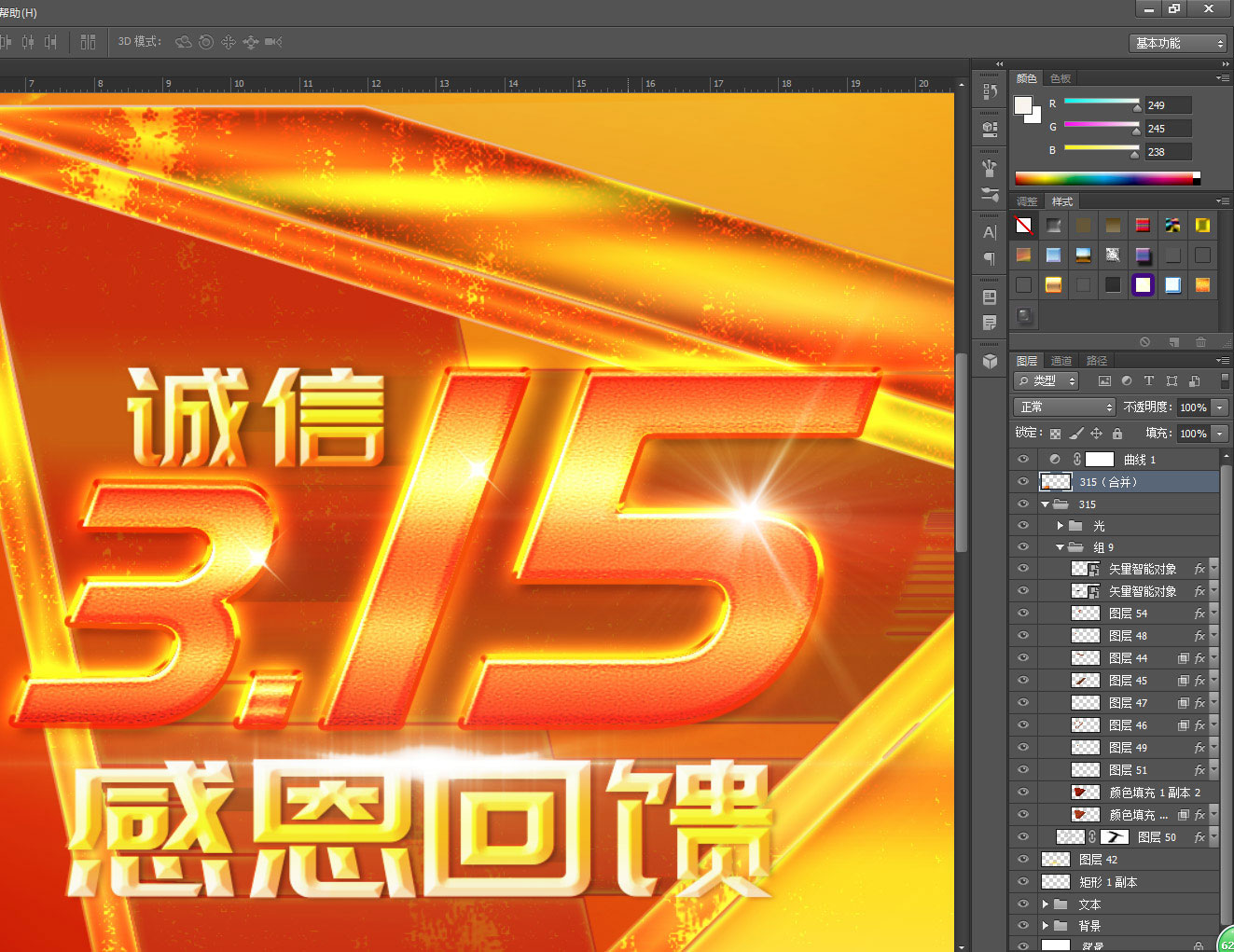The image size is (1234, 952).
Task: Open the Character panel icon
Action: pyautogui.click(x=990, y=232)
